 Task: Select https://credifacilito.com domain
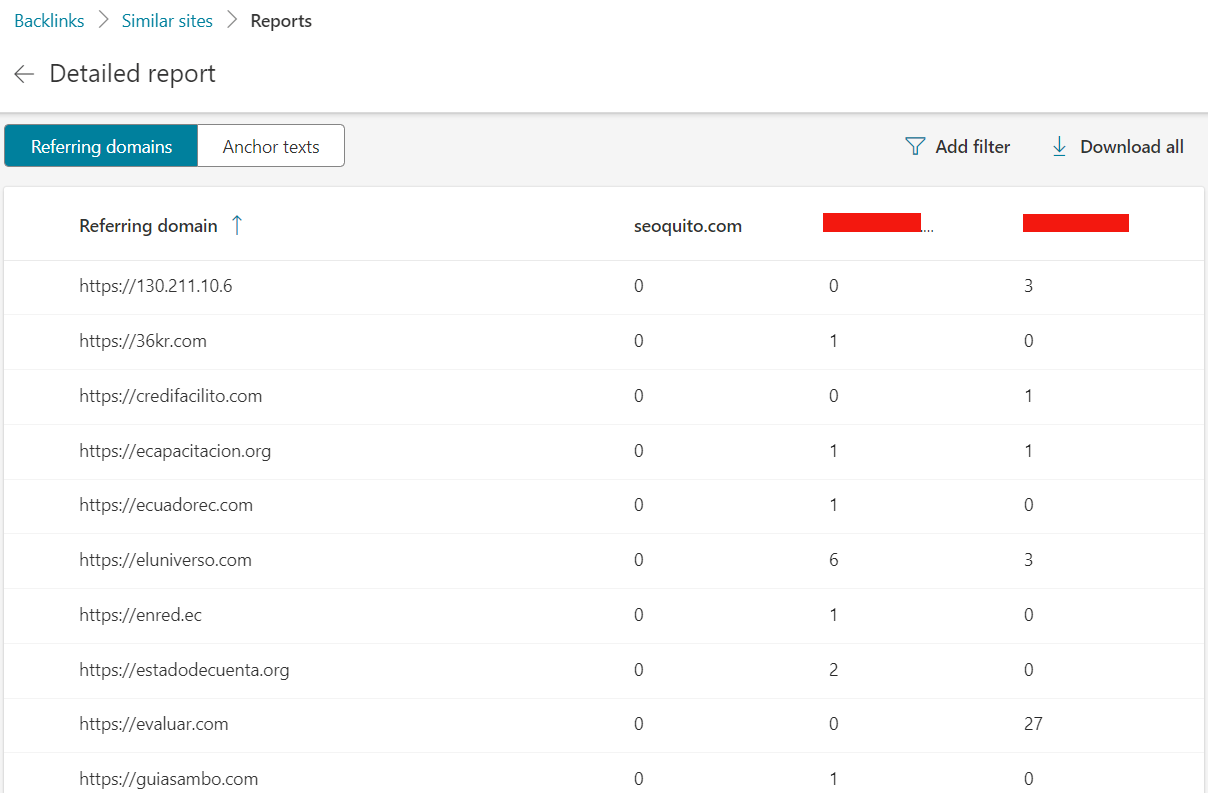171,396
